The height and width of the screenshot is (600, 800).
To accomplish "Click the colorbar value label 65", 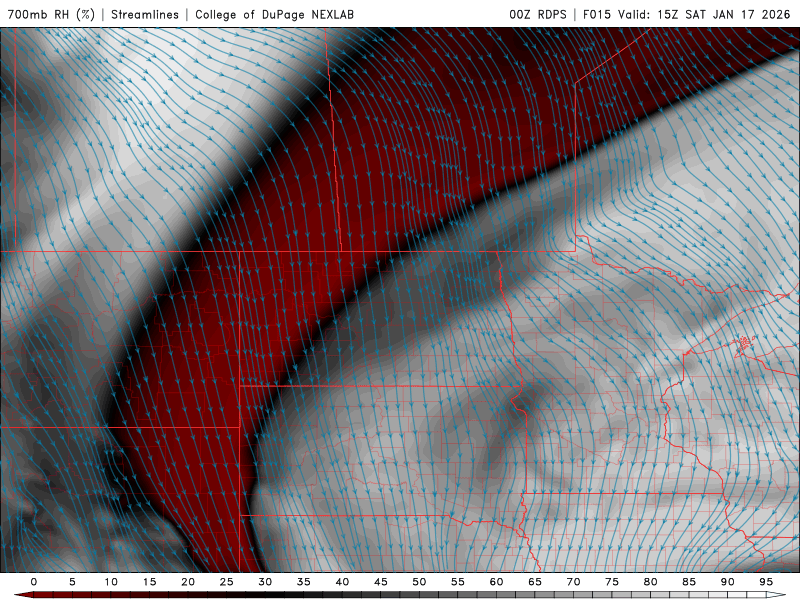I will [535, 582].
